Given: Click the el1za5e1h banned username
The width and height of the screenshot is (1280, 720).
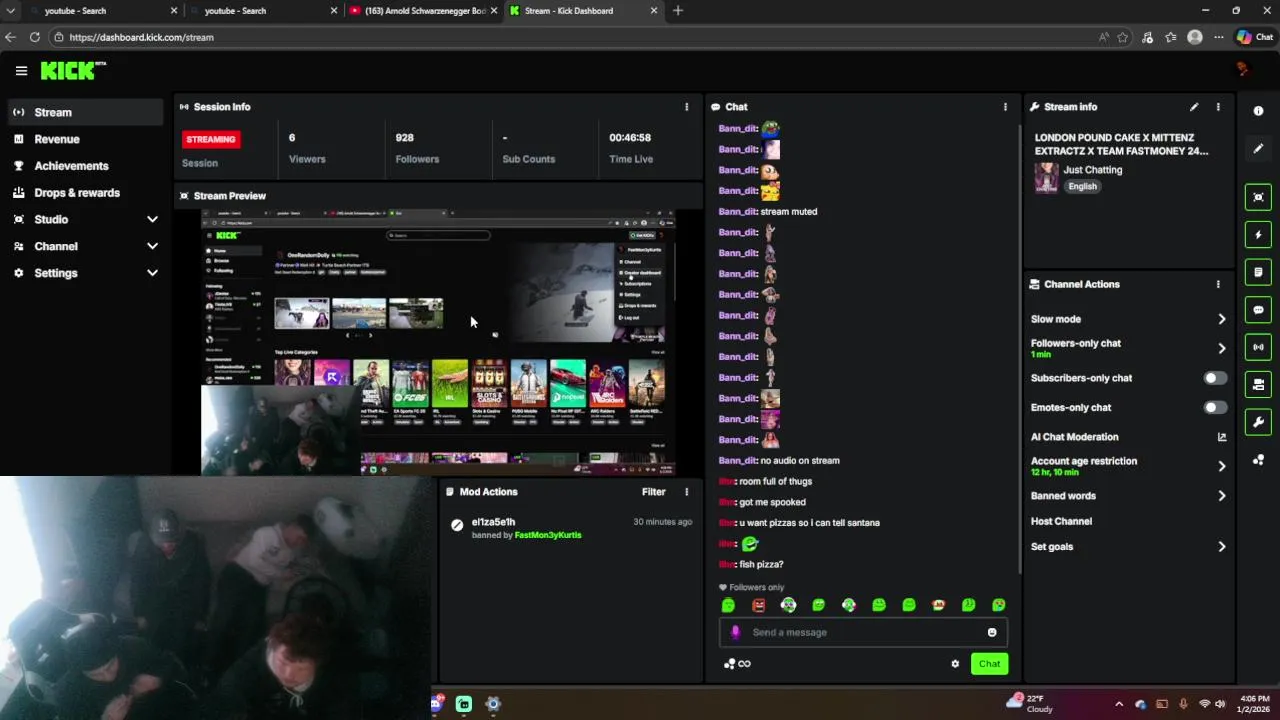Looking at the screenshot, I should tap(493, 522).
